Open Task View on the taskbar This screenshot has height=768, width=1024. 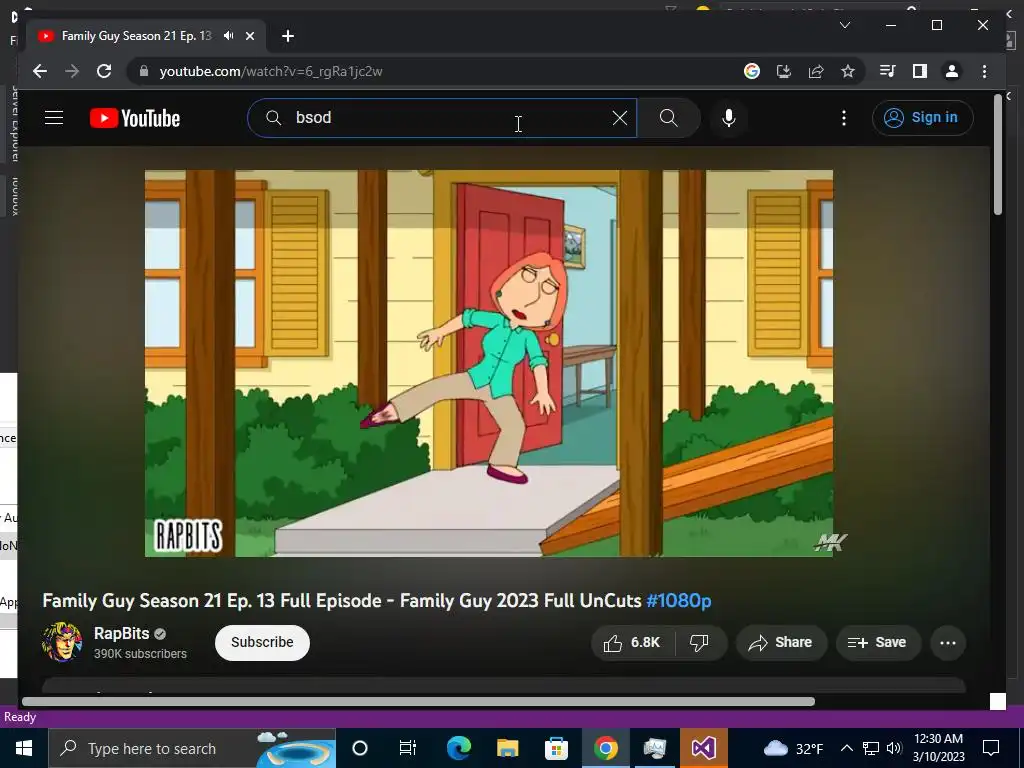coord(408,748)
